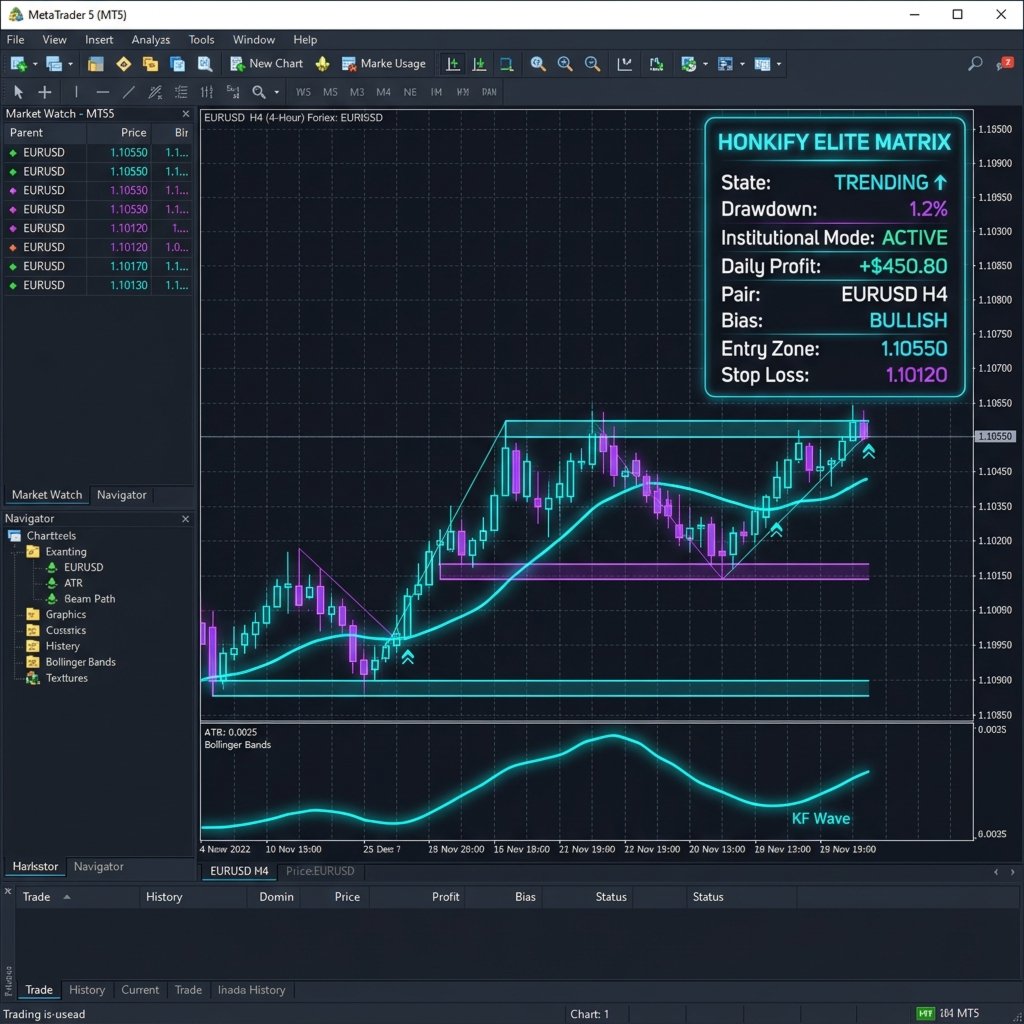Open the File menu
The width and height of the screenshot is (1024, 1024).
(x=16, y=40)
